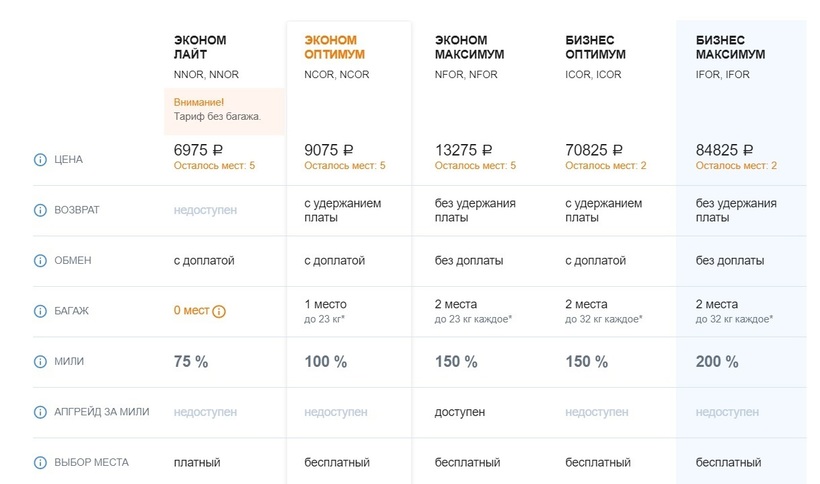
Task: Select the ЭКОНОМ ЛАЙТ fare column
Action: (200, 47)
